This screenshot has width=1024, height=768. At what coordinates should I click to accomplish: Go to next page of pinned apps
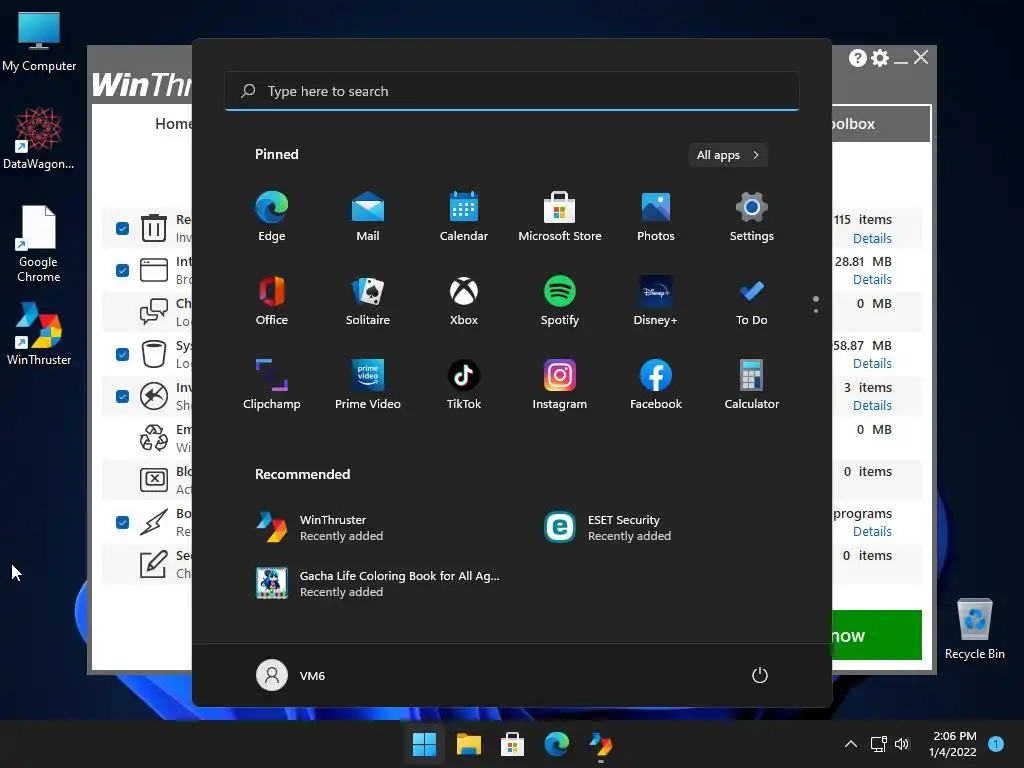[816, 311]
